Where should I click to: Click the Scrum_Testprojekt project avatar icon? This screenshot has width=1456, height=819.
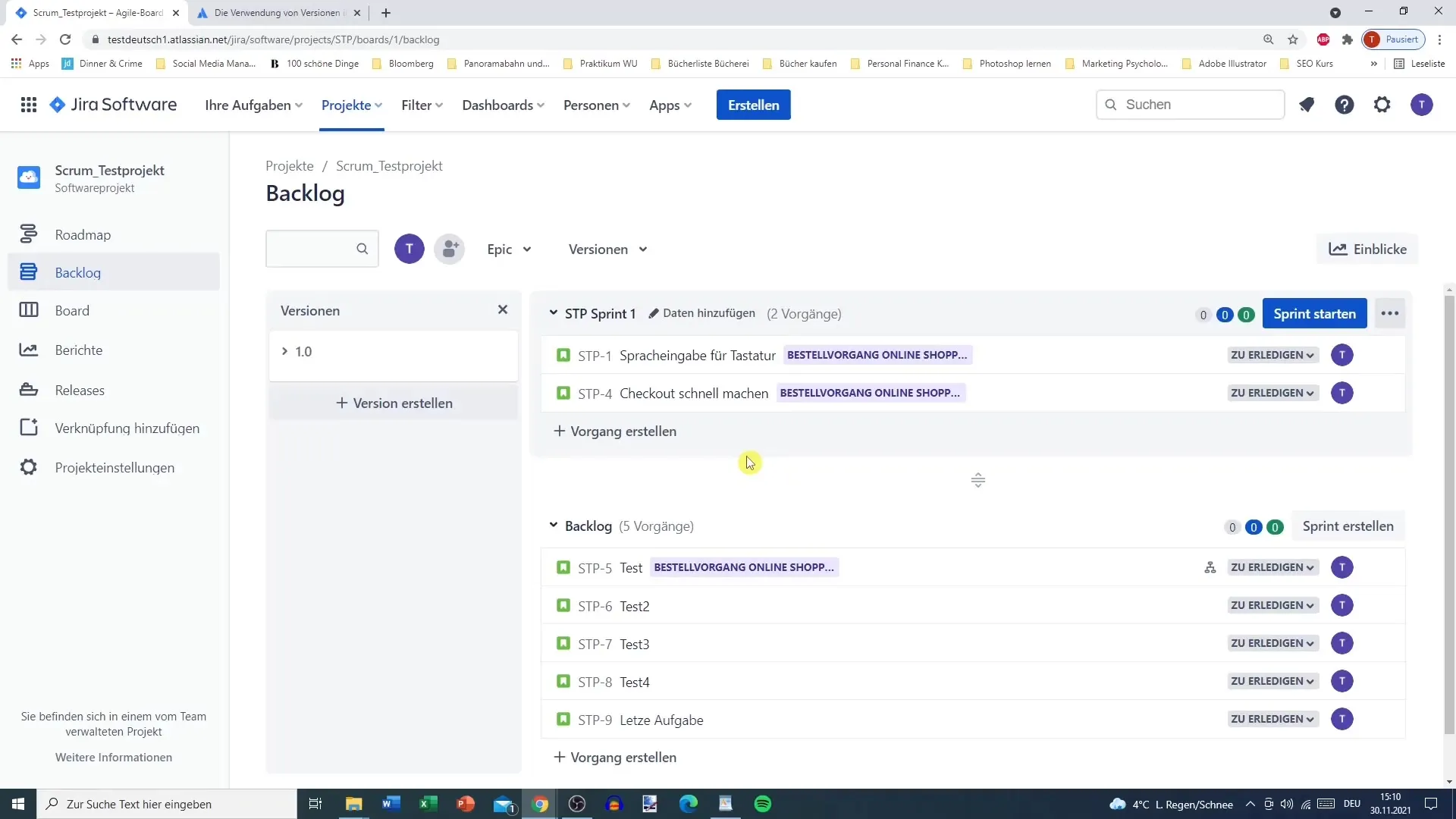29,177
